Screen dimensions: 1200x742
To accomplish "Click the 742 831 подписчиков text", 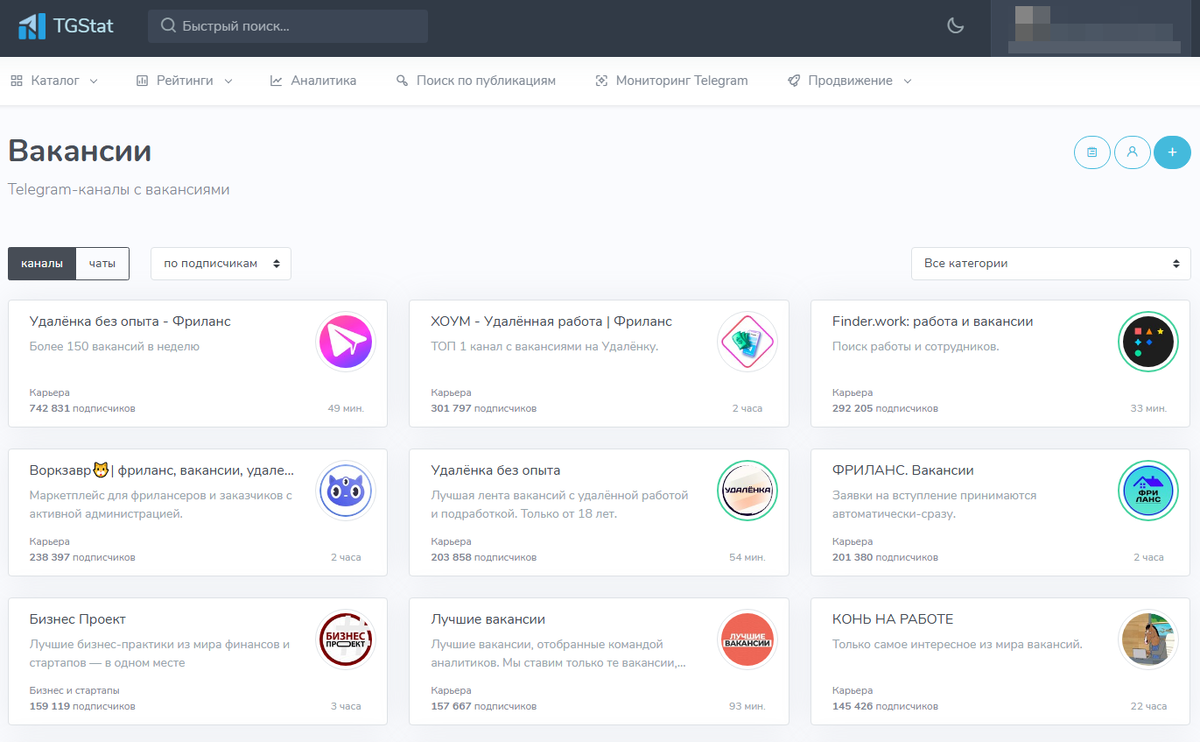I will point(82,409).
